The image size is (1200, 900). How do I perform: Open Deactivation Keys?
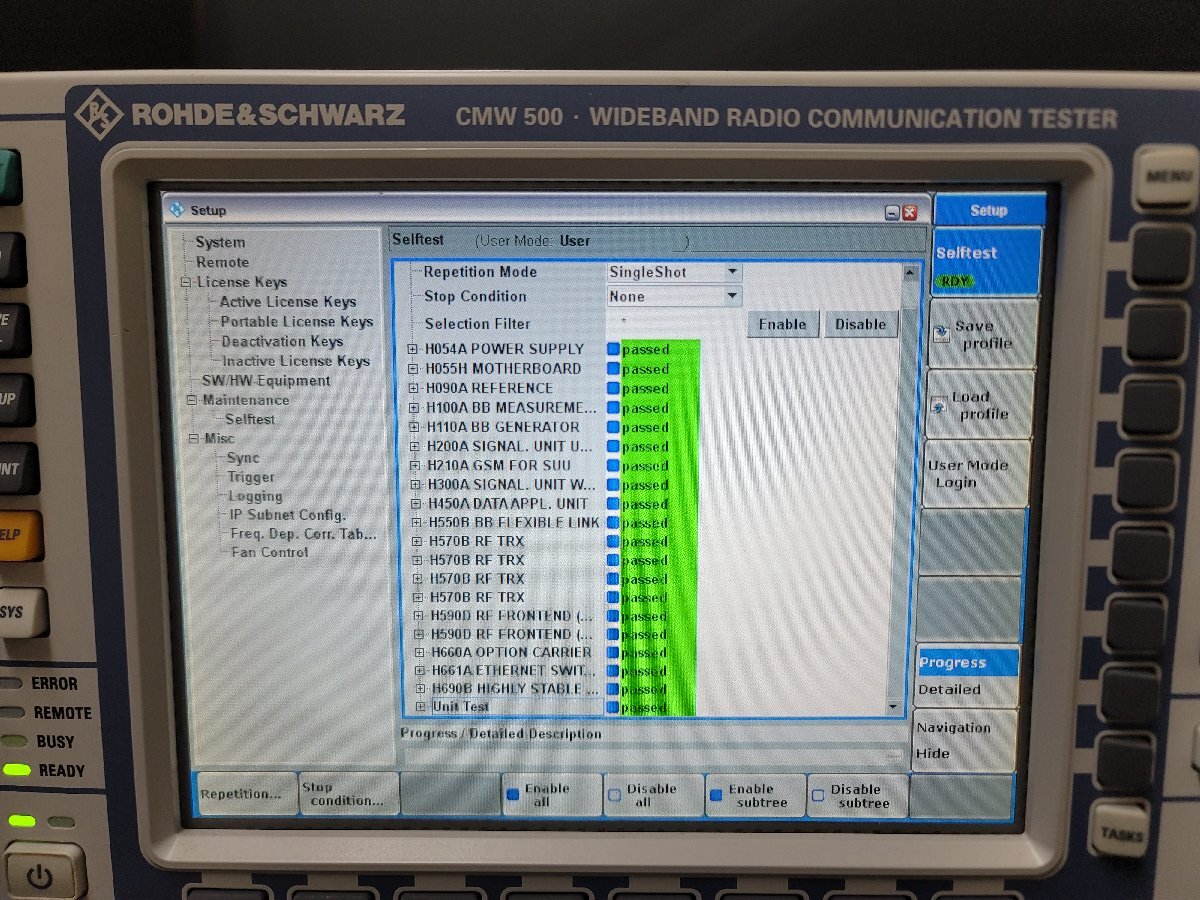(x=282, y=342)
